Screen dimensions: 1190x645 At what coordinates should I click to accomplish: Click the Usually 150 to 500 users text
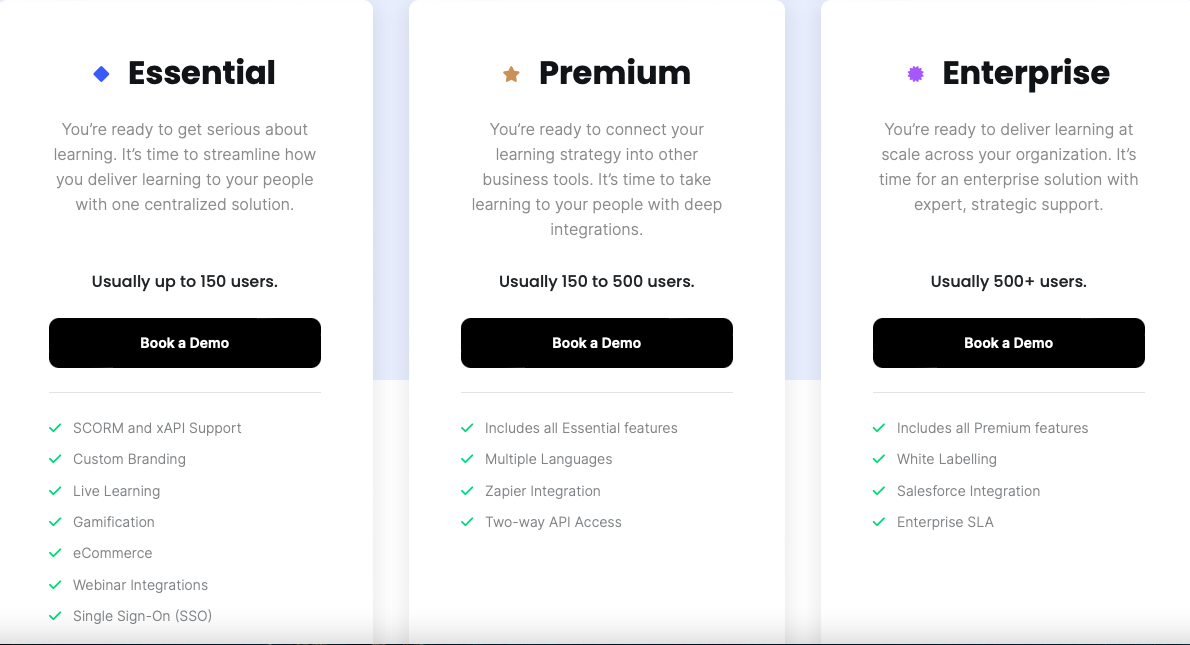click(597, 282)
